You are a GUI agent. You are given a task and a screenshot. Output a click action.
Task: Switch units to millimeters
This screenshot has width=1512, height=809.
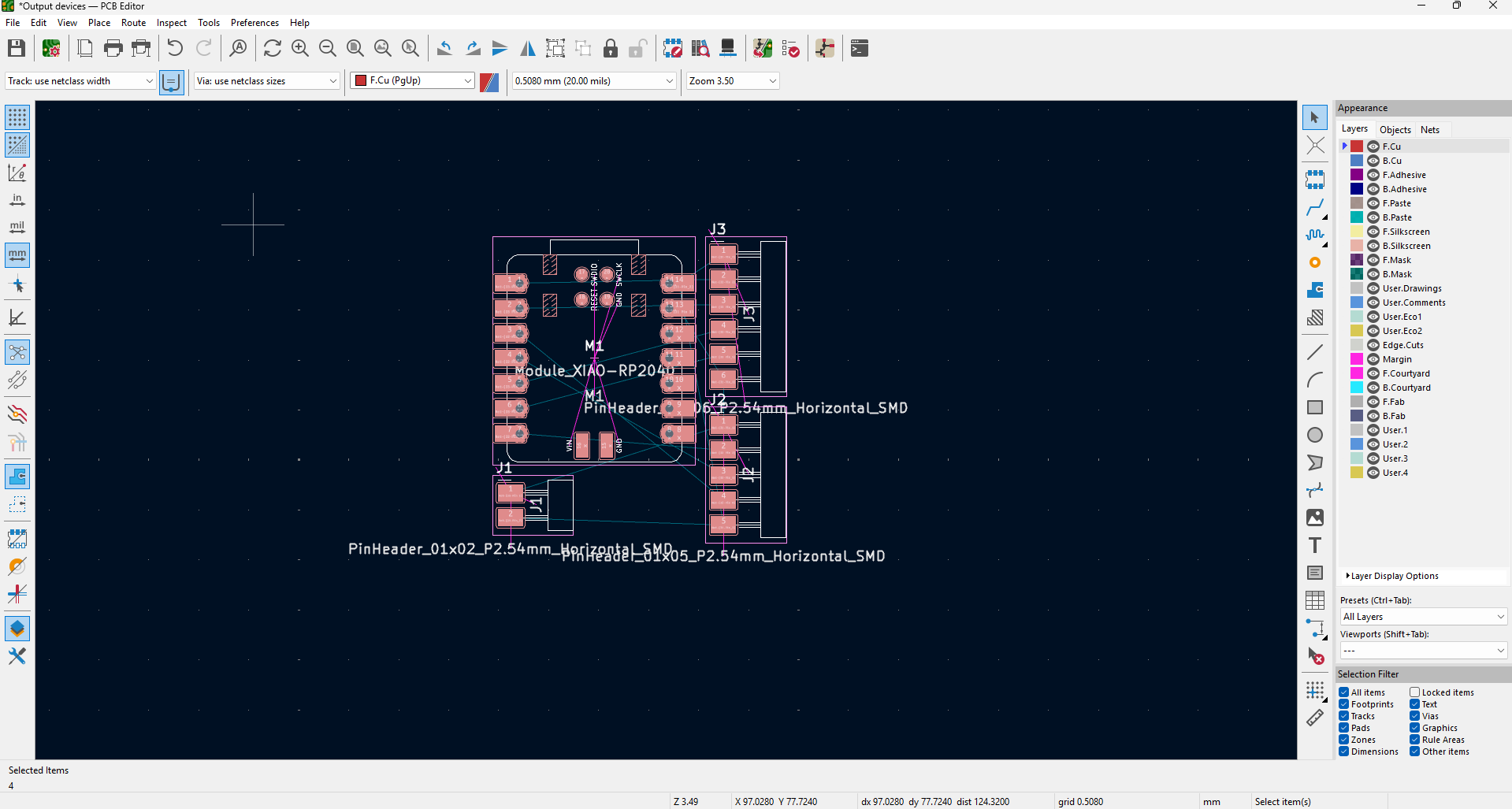(17, 254)
